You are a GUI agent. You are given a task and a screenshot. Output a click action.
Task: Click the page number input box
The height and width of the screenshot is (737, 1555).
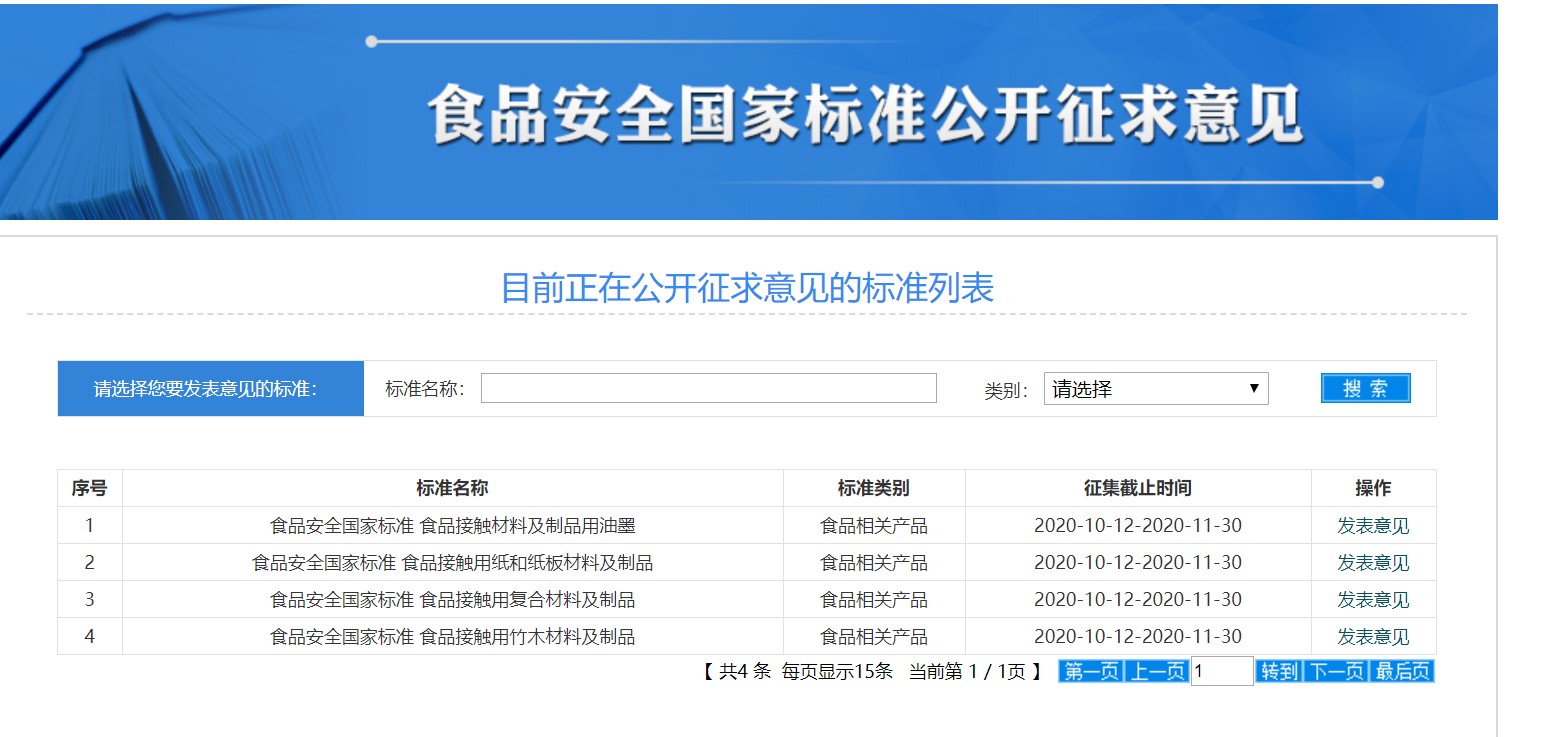pos(1221,672)
